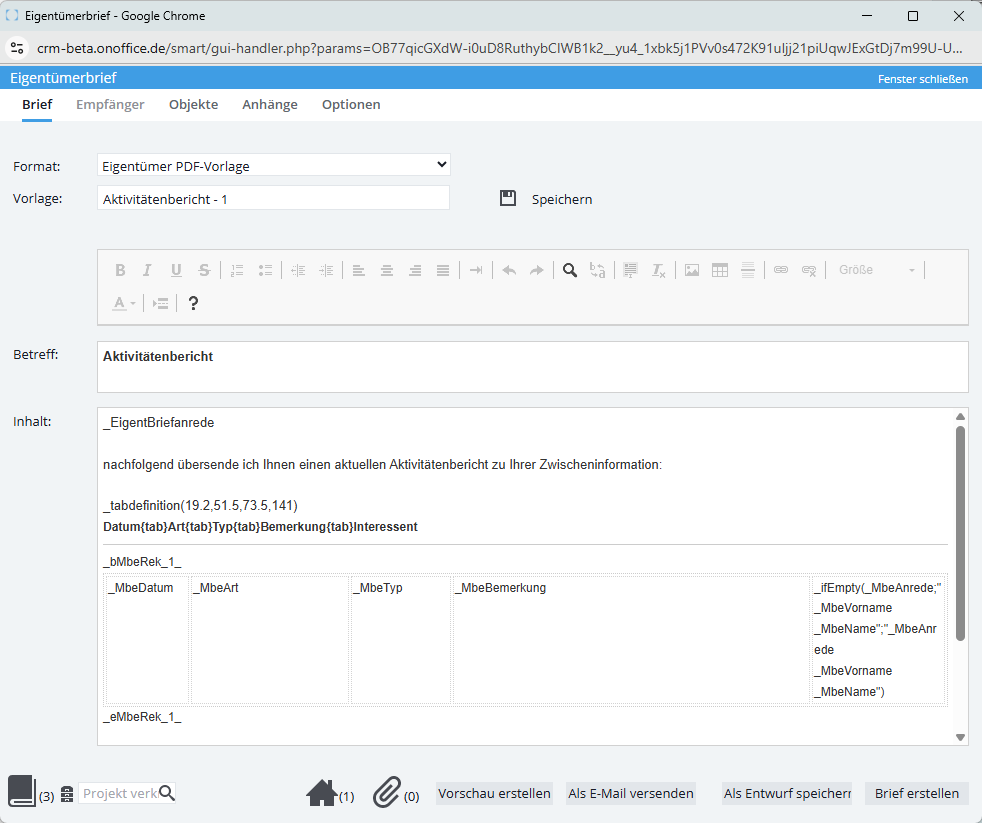Toggle italic formatting in editor toolbar
982x823 pixels.
147,270
